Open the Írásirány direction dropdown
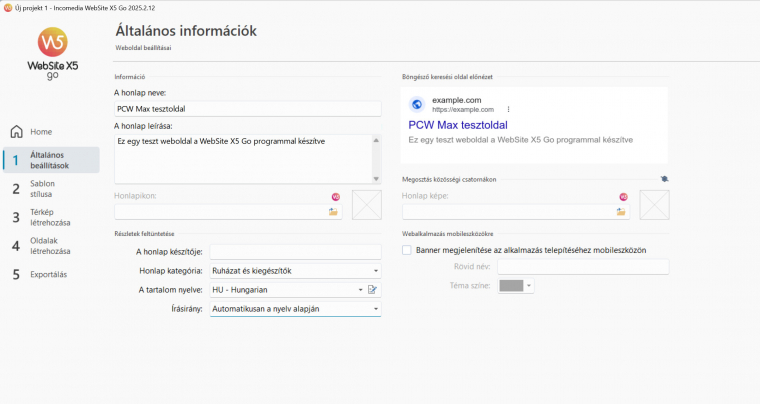 (x=295, y=310)
